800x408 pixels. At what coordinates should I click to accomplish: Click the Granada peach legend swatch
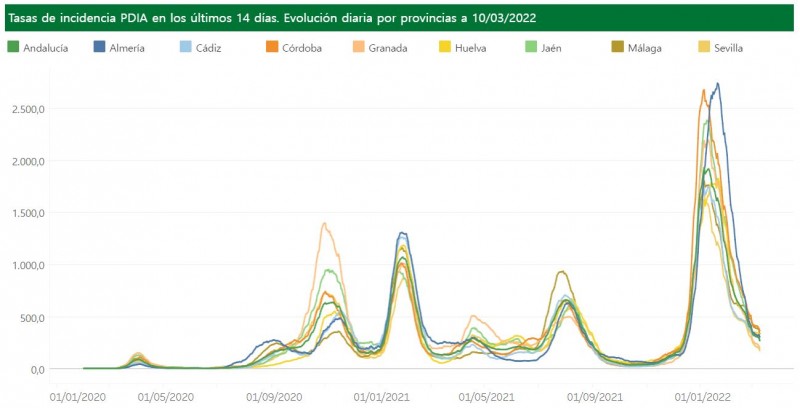click(x=359, y=47)
